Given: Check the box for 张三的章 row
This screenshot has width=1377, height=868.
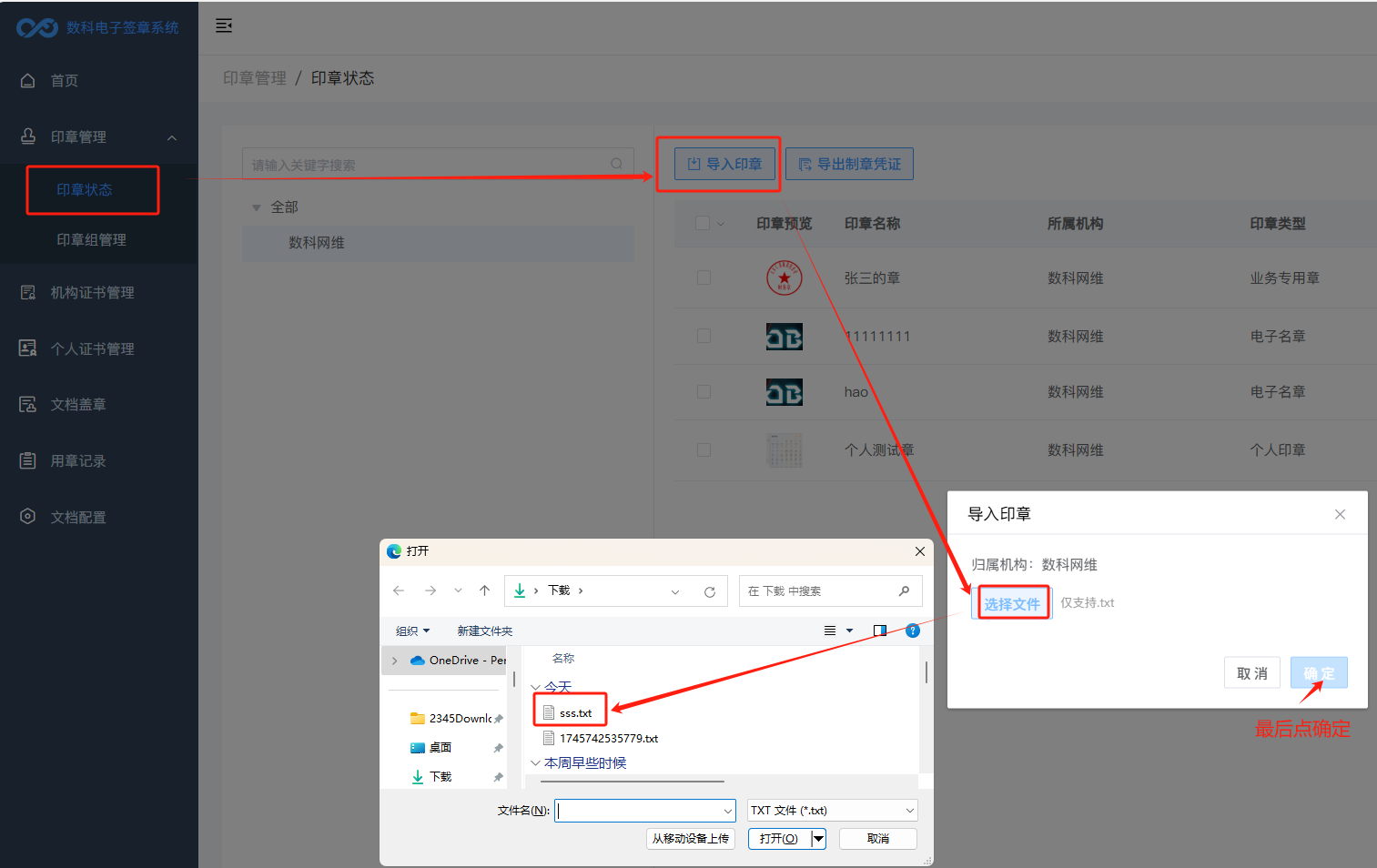Looking at the screenshot, I should 704,278.
